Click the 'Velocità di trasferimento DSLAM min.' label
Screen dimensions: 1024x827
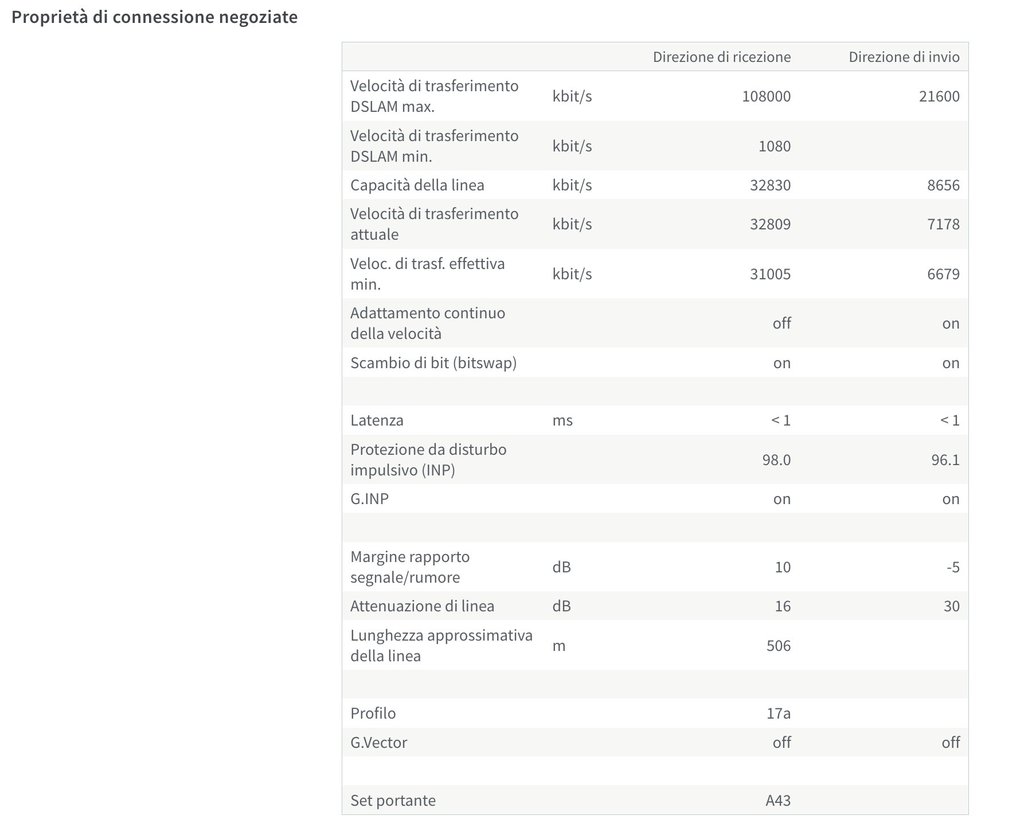point(434,146)
